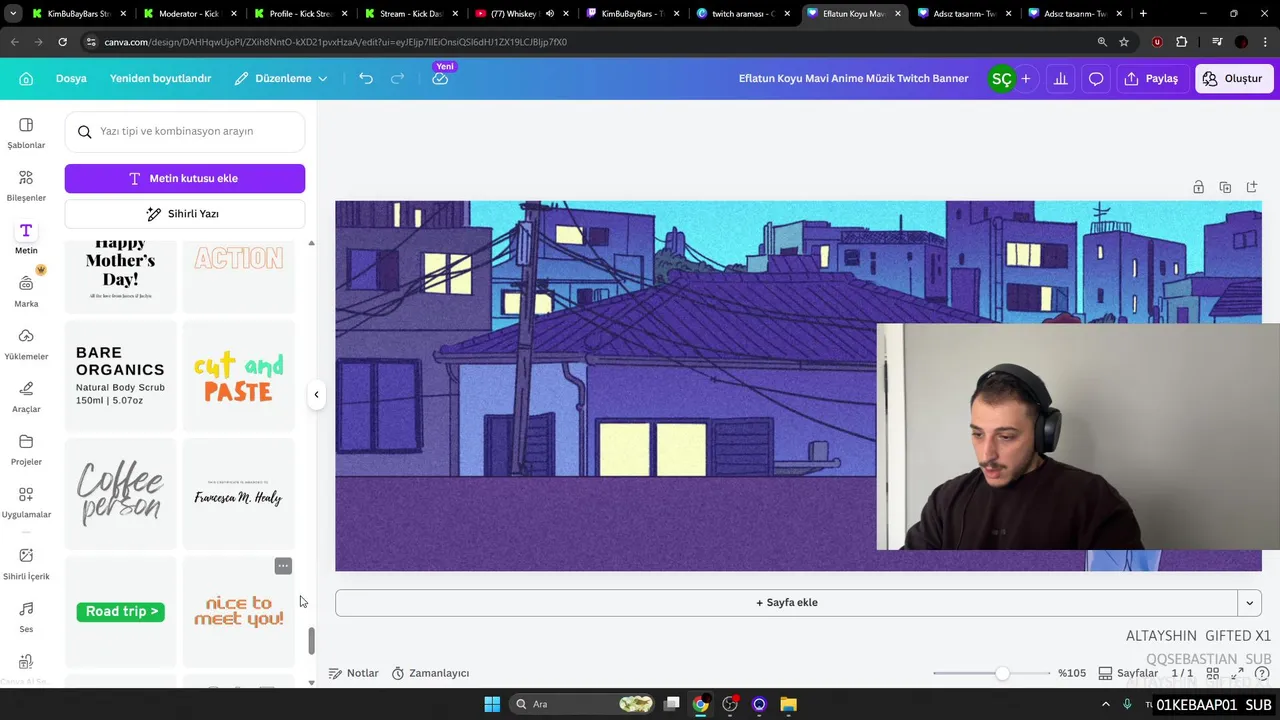This screenshot has height=720, width=1280.
Task: Select the Road trip text template
Action: point(120,611)
